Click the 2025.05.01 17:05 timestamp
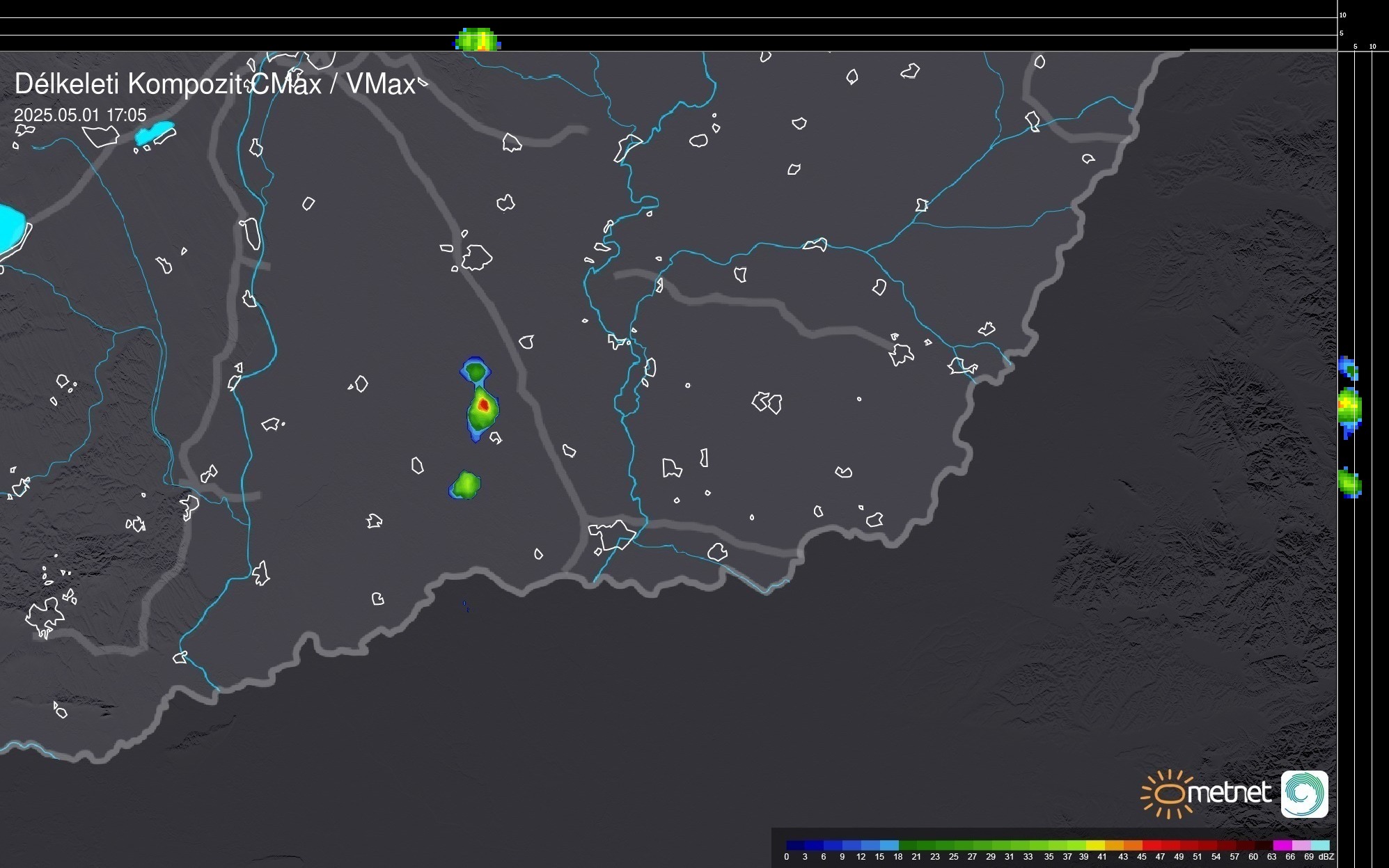 [80, 115]
